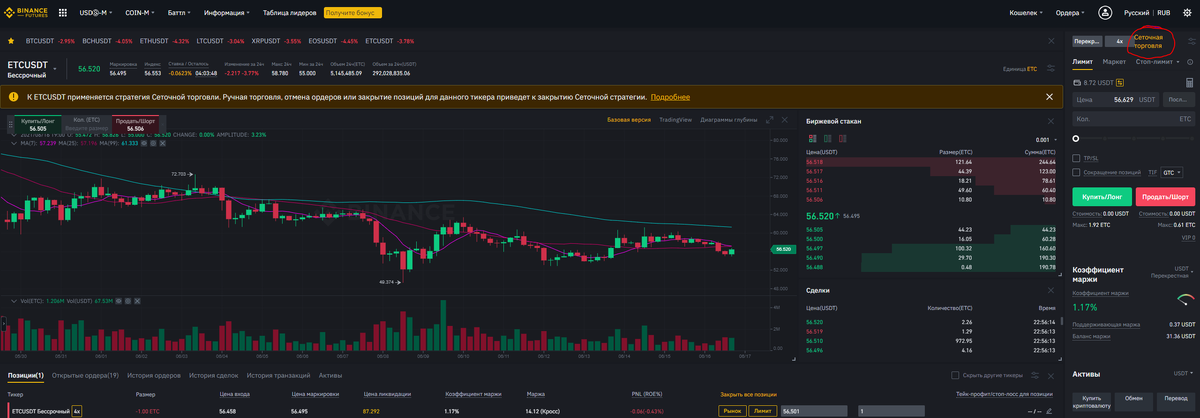This screenshot has height=418, width=1200.
Task: Close the positions panel with X
Action: pos(1052,375)
